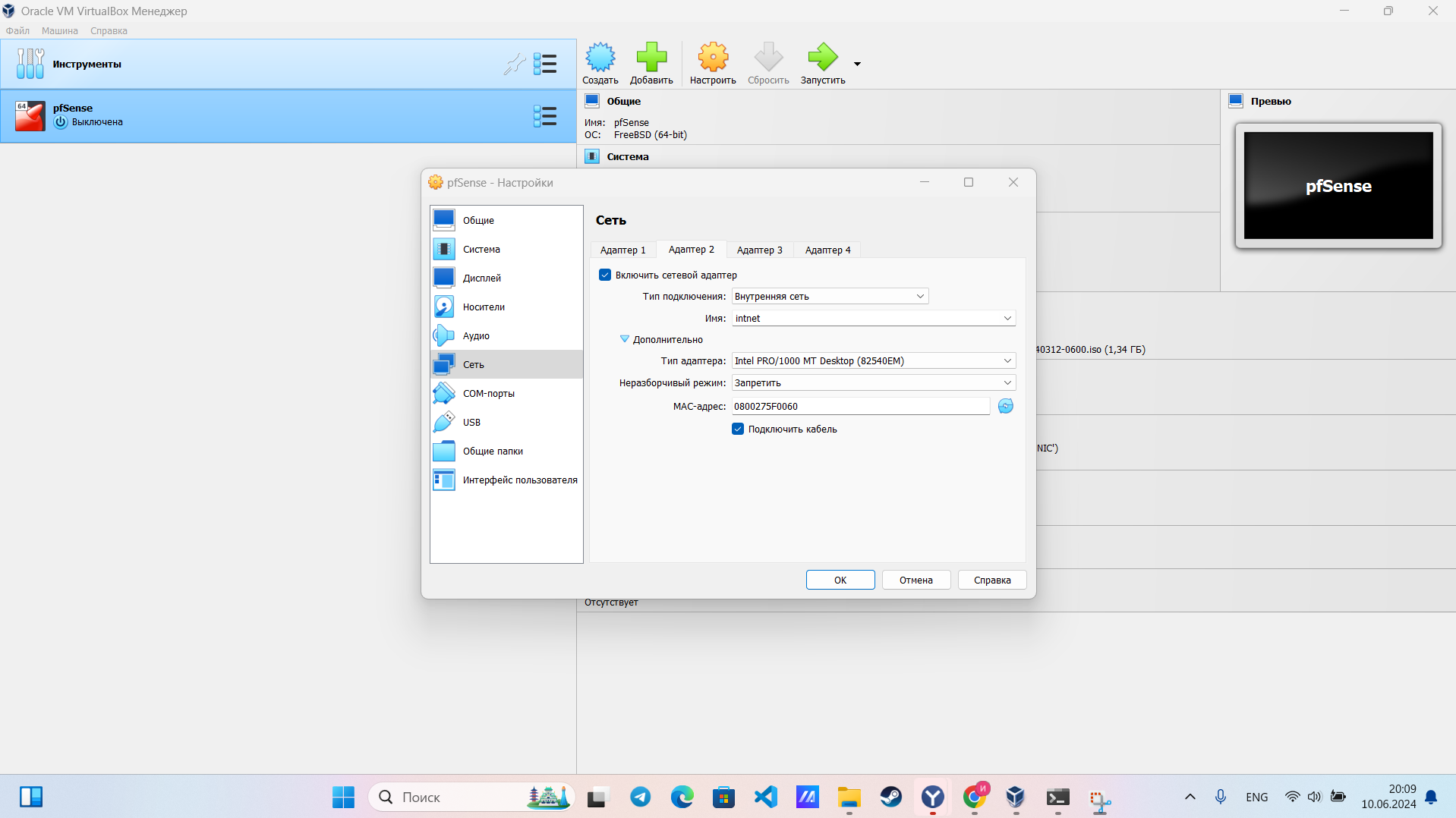The height and width of the screenshot is (818, 1456).
Task: Open Тип подключения dropdown
Action: pos(830,296)
